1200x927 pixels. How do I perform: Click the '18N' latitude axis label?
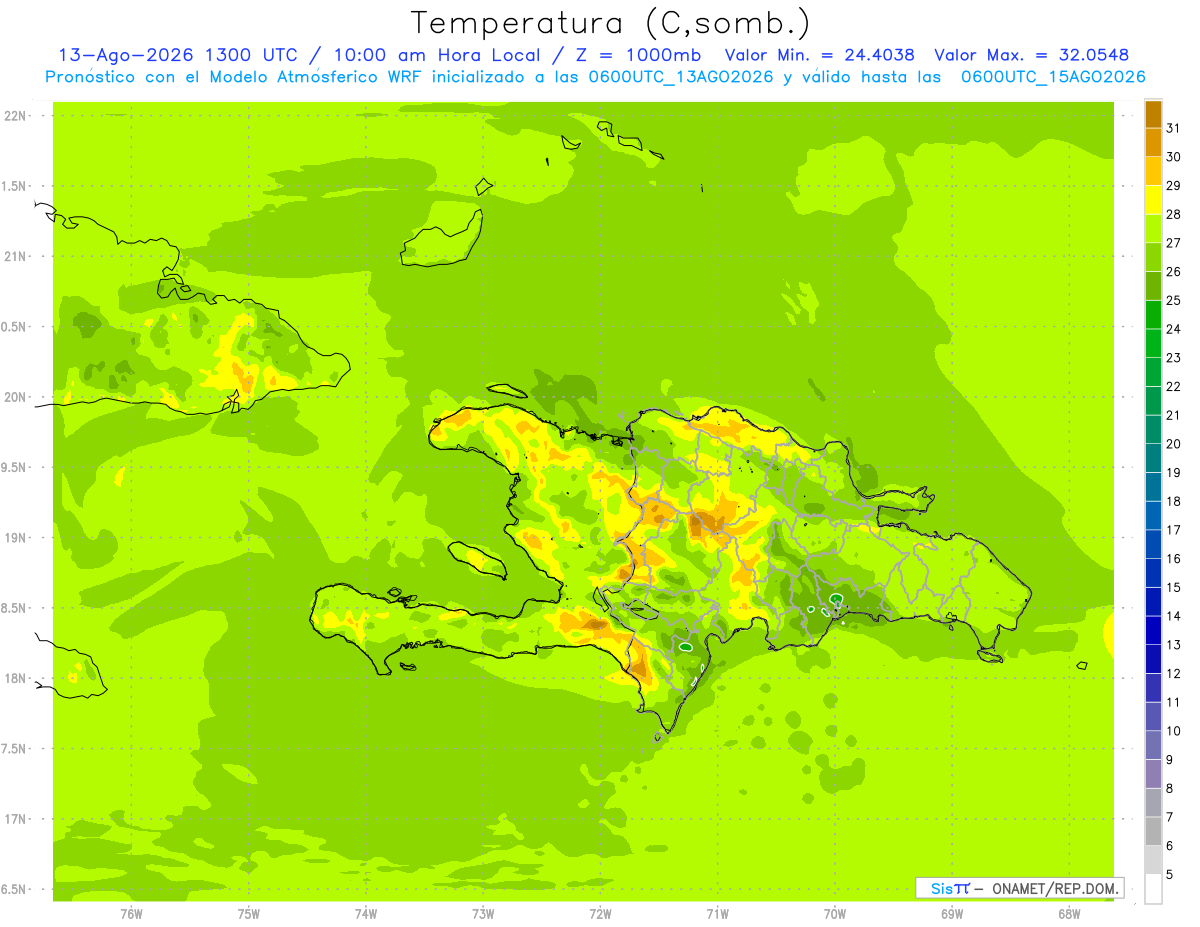pos(15,679)
